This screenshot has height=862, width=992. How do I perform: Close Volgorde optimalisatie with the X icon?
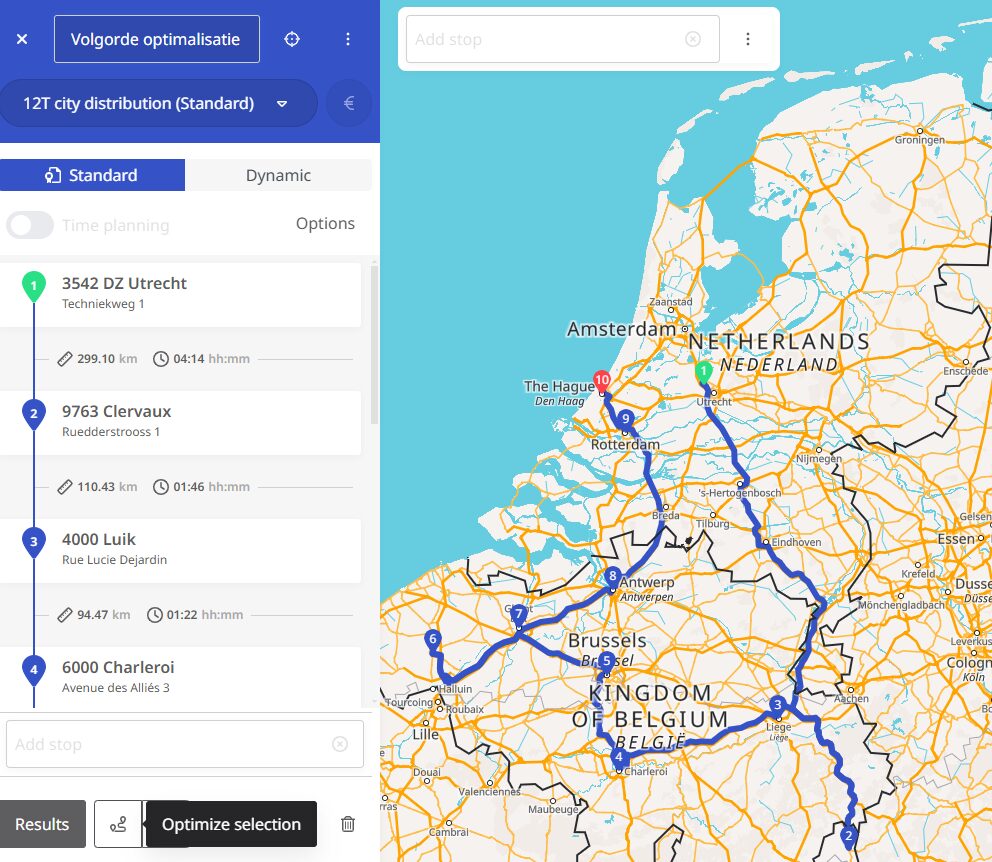coord(23,39)
